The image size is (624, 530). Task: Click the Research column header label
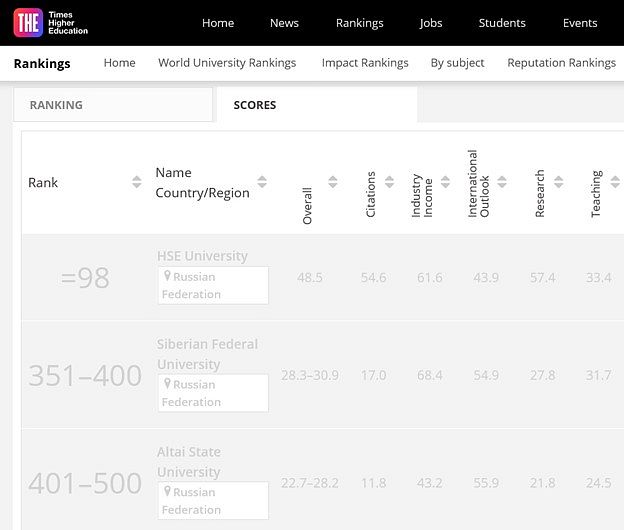(x=539, y=193)
